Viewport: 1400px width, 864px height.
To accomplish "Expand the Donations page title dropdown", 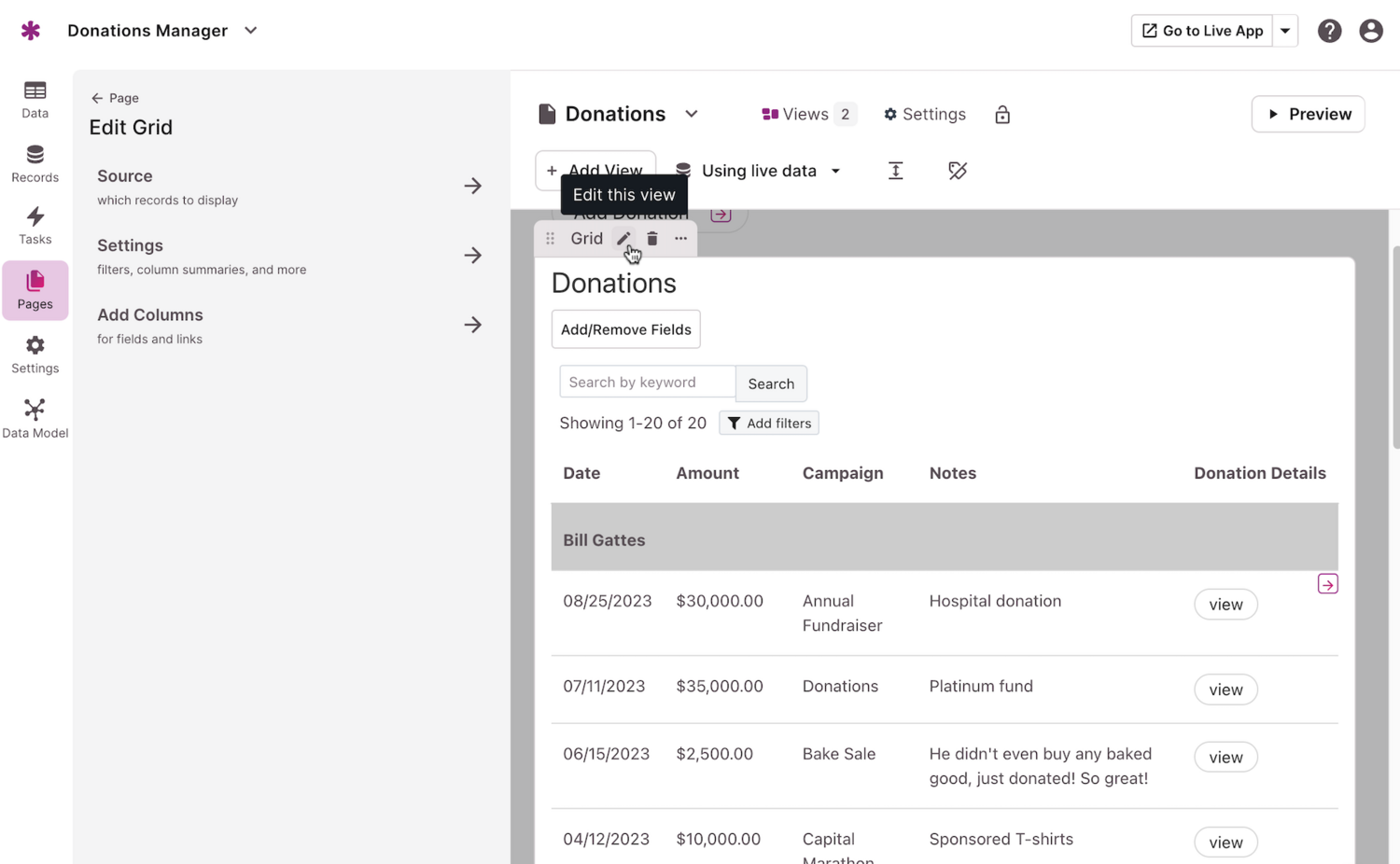I will [x=692, y=114].
